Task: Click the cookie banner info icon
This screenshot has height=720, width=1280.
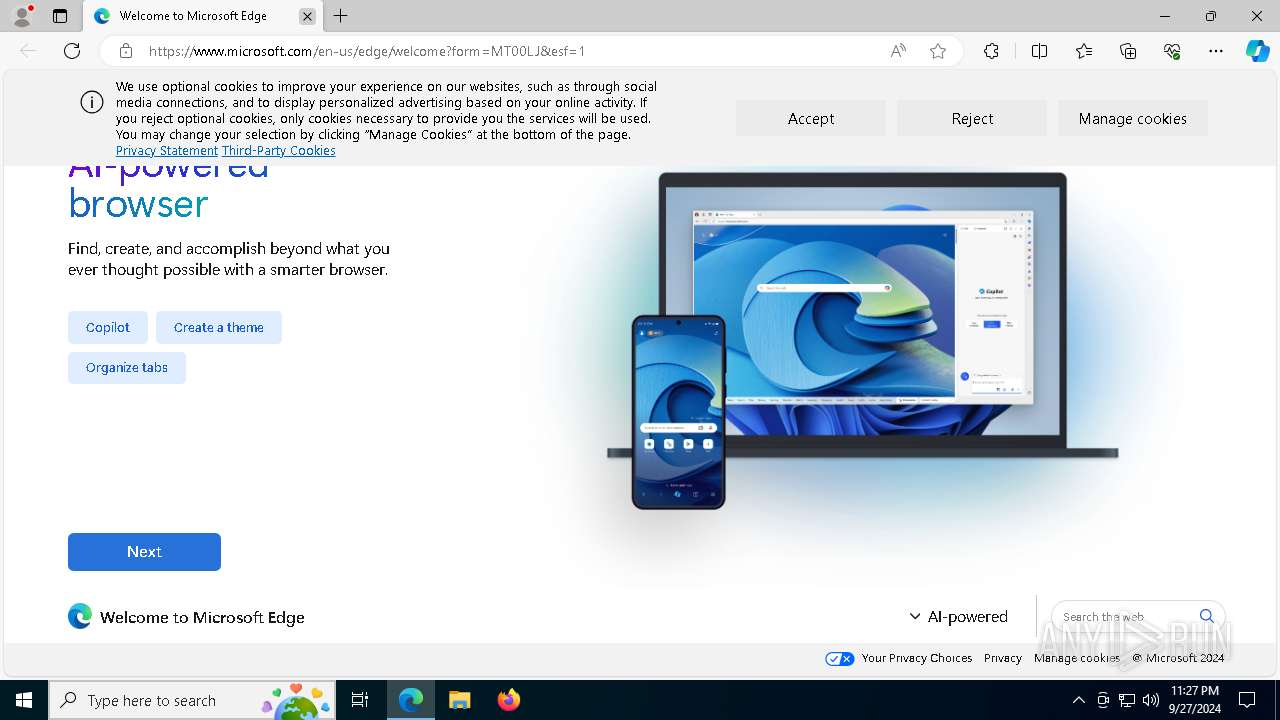Action: [x=92, y=102]
